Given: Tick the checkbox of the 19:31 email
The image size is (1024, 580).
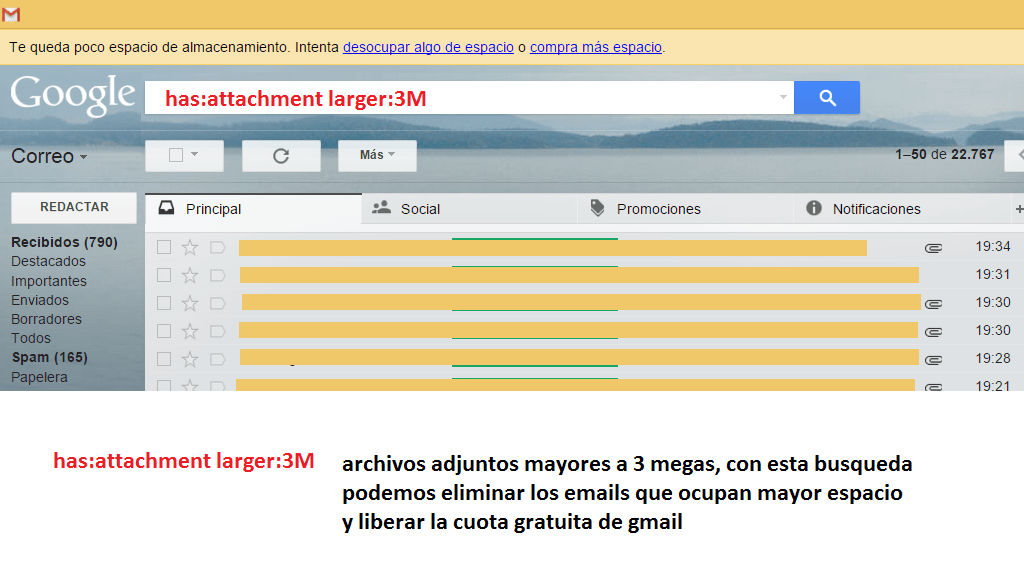Looking at the screenshot, I should tap(164, 275).
